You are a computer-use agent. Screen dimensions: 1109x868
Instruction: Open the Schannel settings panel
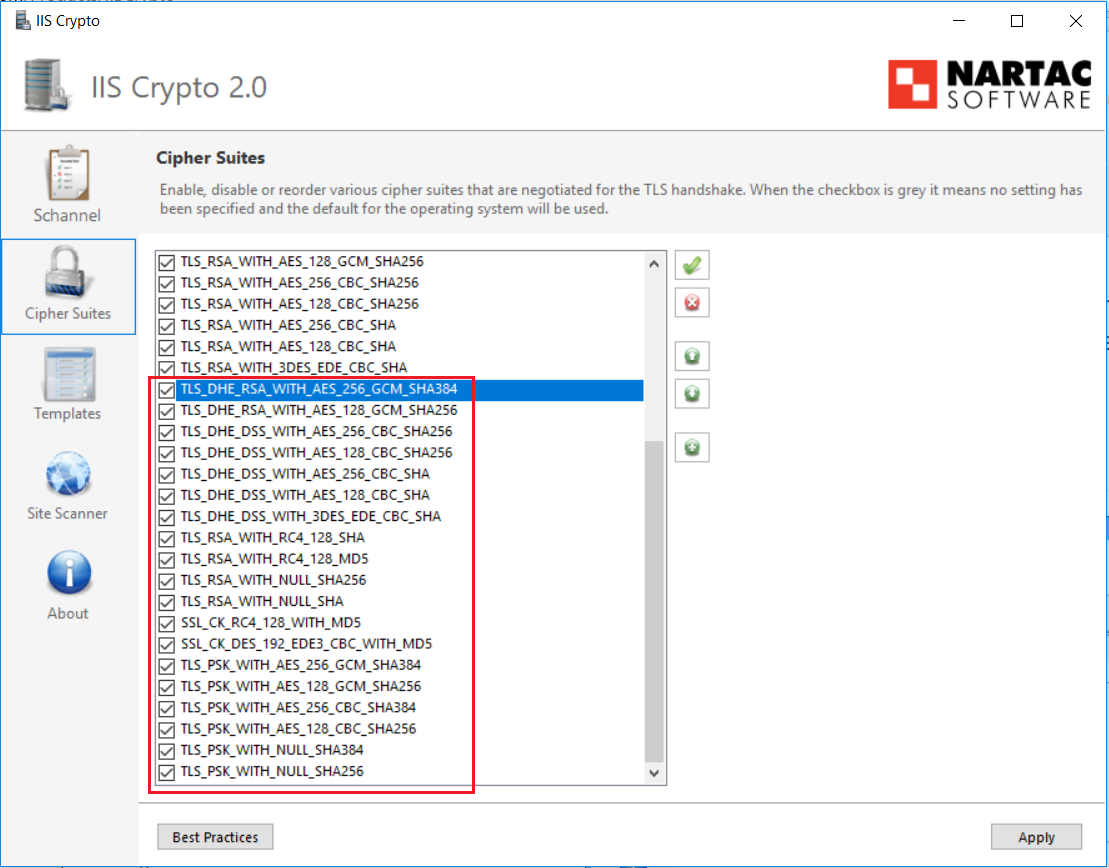pos(67,183)
